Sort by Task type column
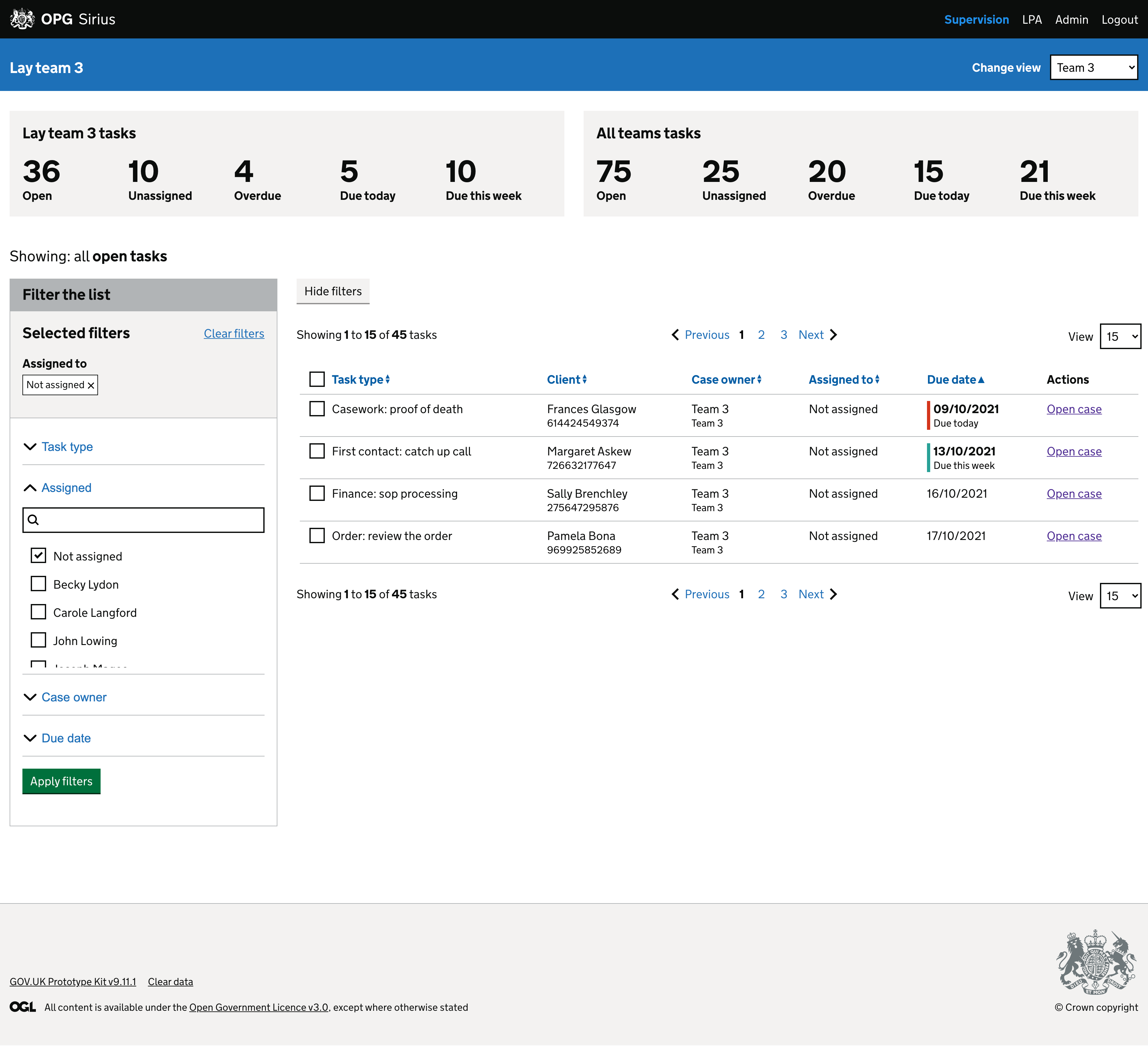Image resolution: width=1148 pixels, height=1046 pixels. tap(360, 380)
